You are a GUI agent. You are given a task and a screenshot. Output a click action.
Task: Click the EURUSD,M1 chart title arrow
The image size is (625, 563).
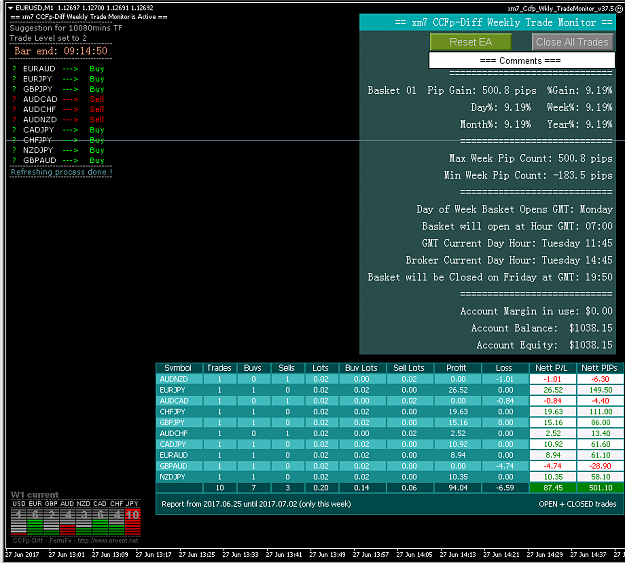pos(11,8)
